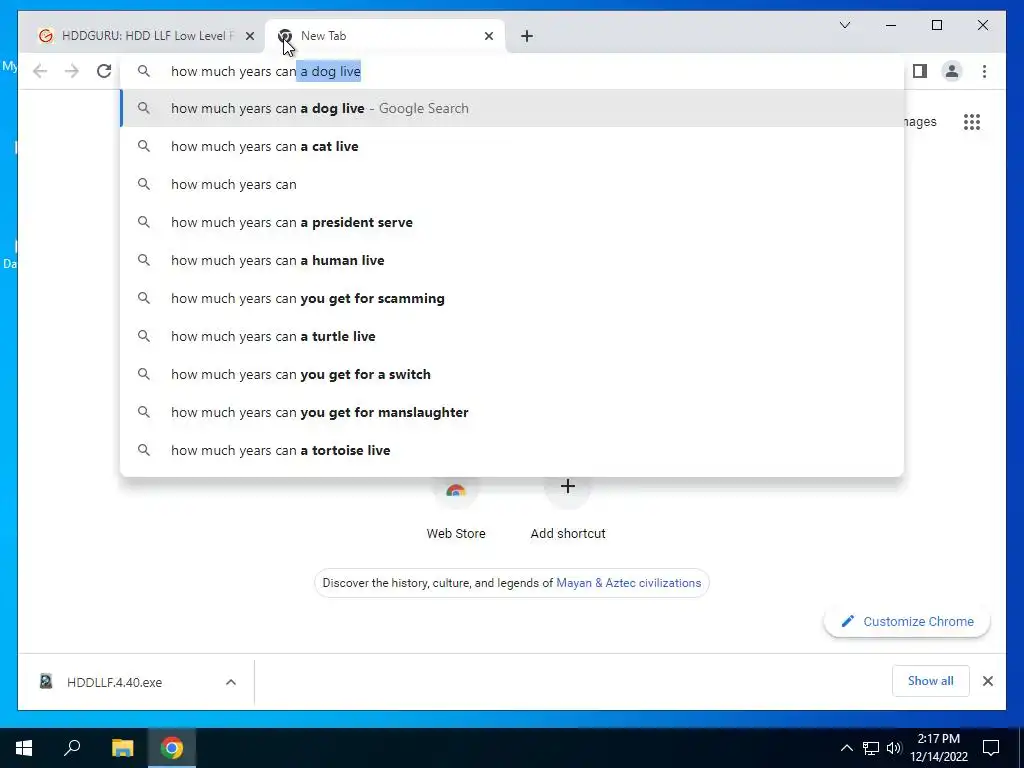This screenshot has width=1024, height=768.
Task: Open the Google apps grid
Action: click(x=972, y=122)
